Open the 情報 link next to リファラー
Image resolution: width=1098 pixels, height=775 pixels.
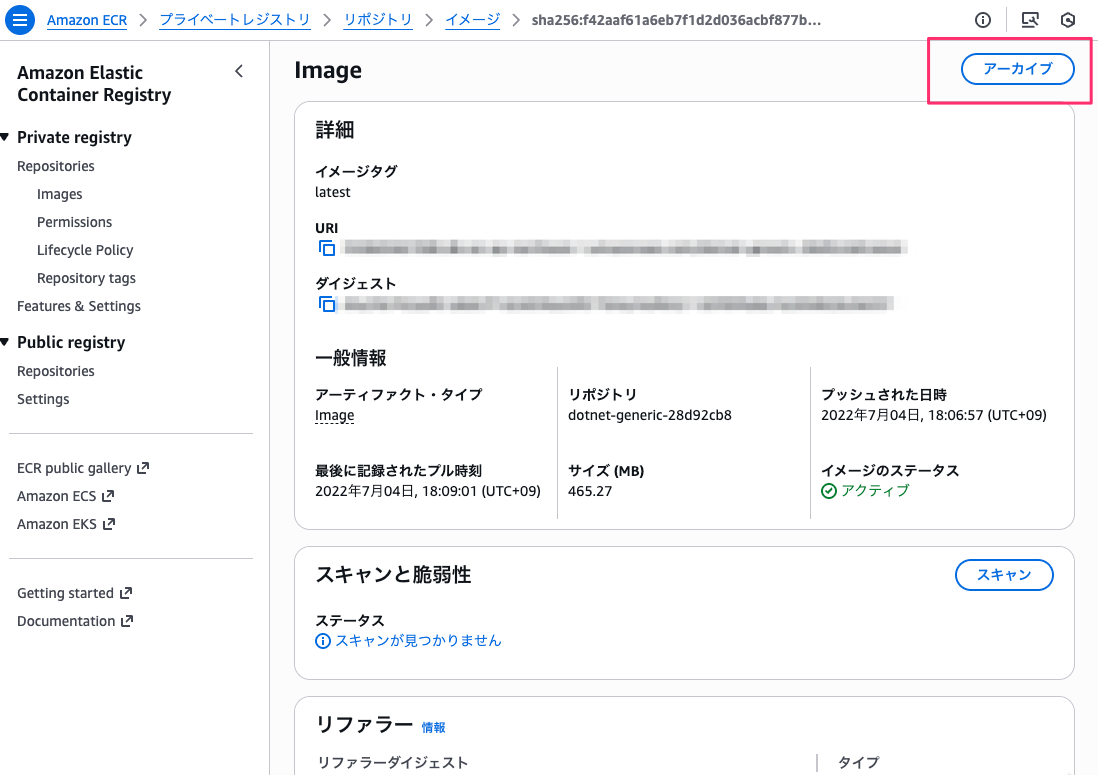[435, 727]
